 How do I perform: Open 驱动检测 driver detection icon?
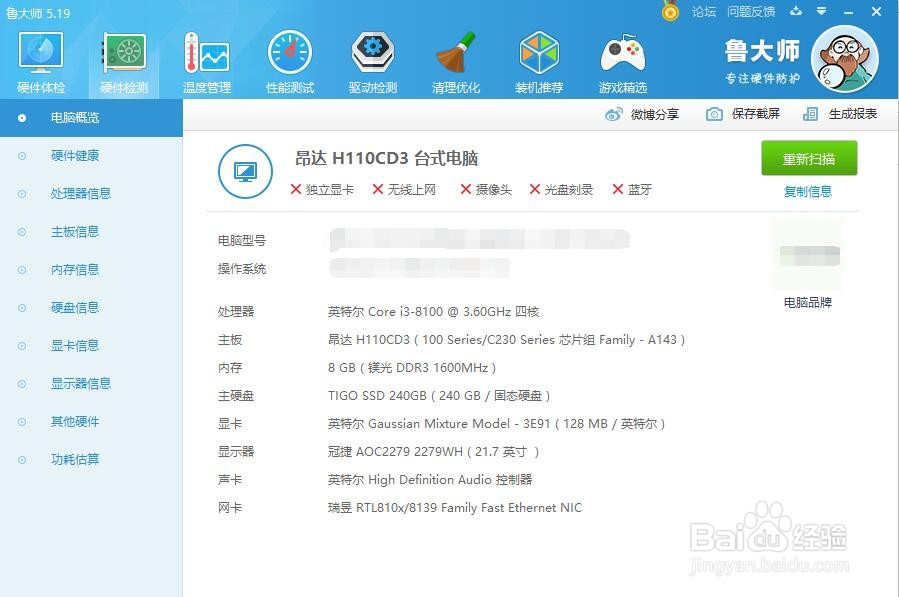pos(373,63)
